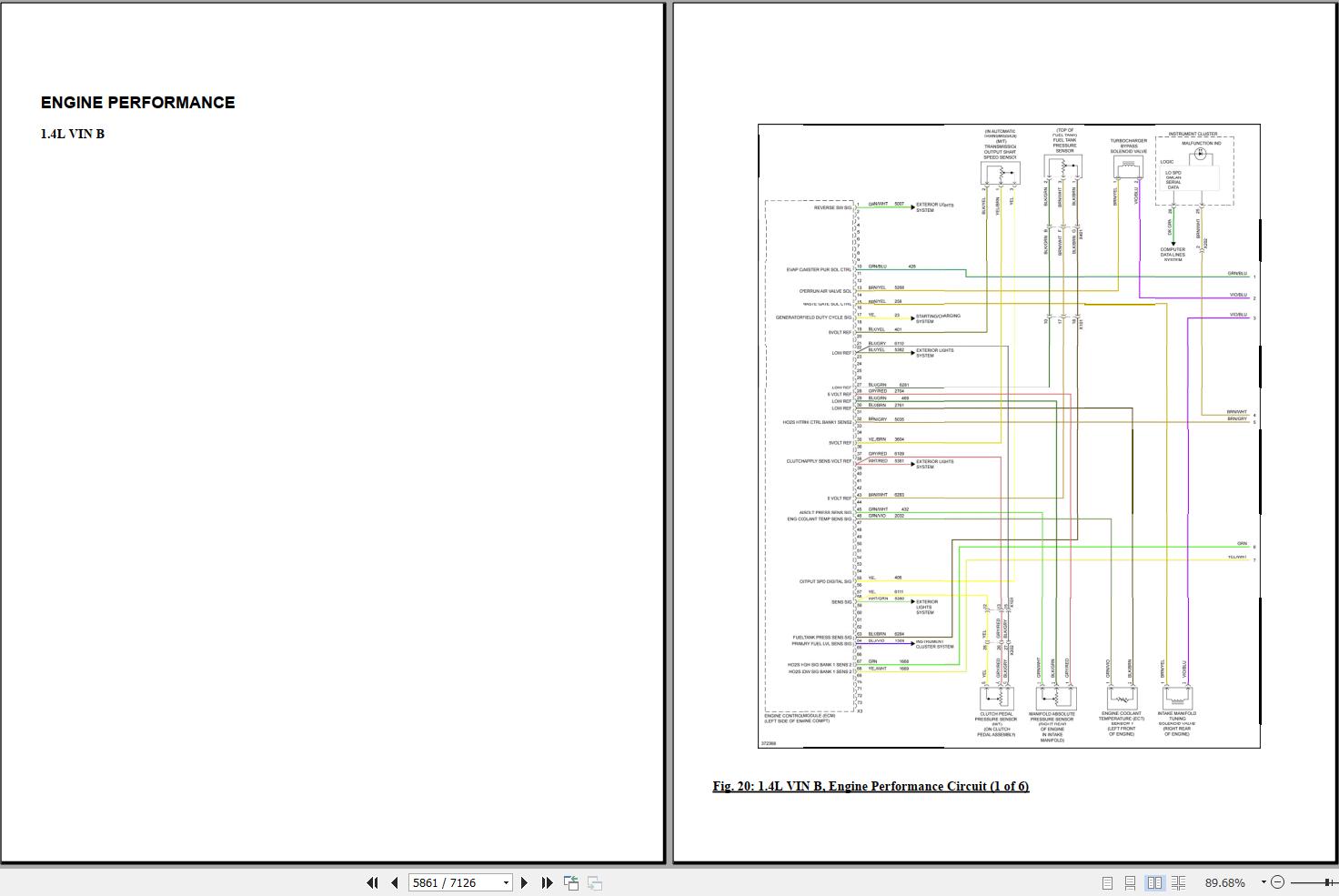Click the ENG COOLANT TEMP SENS SIG label
Image resolution: width=1339 pixels, height=896 pixels.
pyautogui.click(x=820, y=519)
